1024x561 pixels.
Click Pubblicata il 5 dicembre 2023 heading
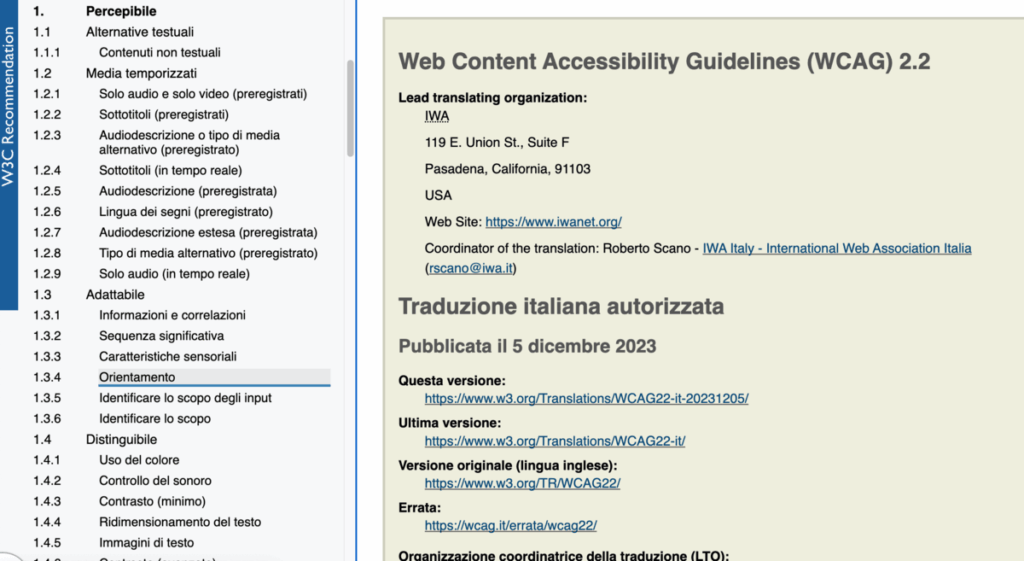click(527, 346)
